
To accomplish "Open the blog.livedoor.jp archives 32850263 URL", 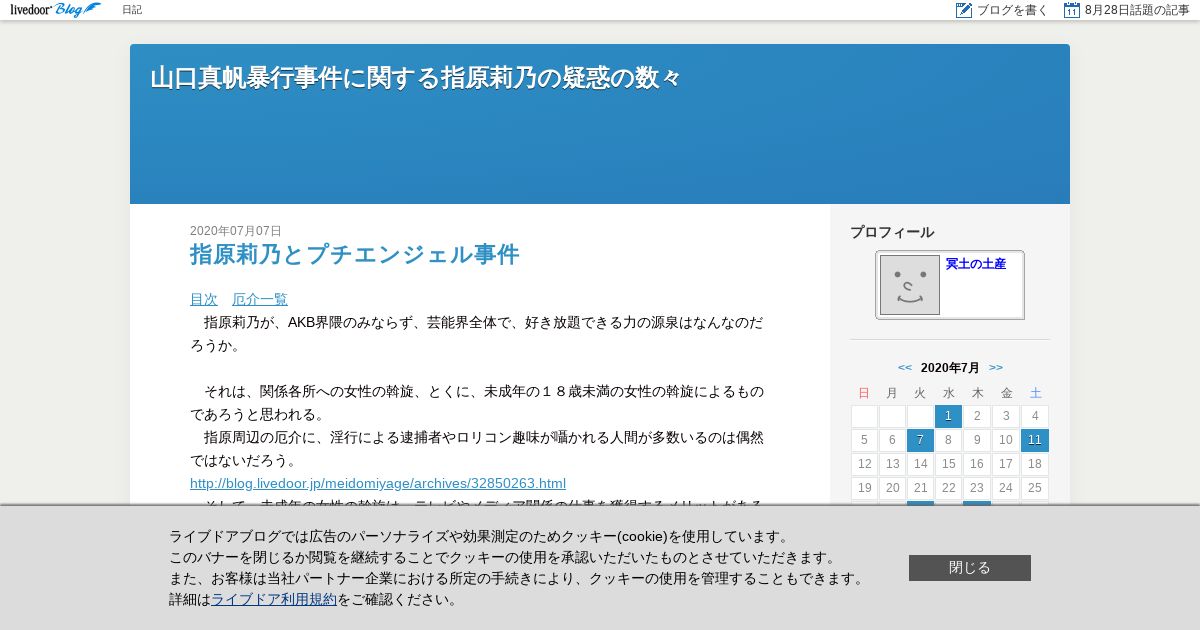I will [378, 483].
